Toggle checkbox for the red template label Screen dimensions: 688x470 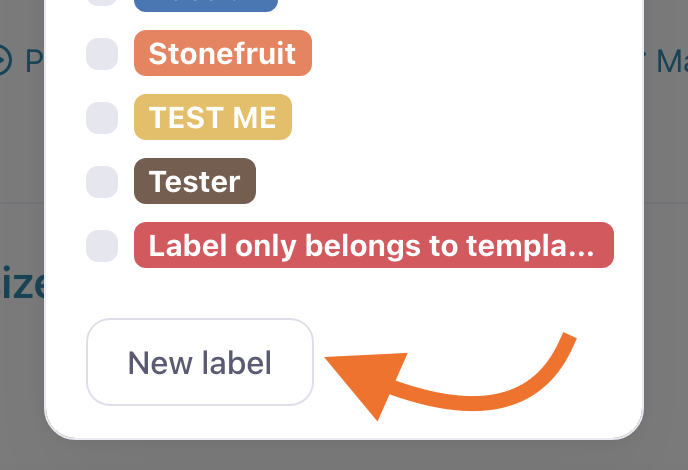[x=102, y=246]
